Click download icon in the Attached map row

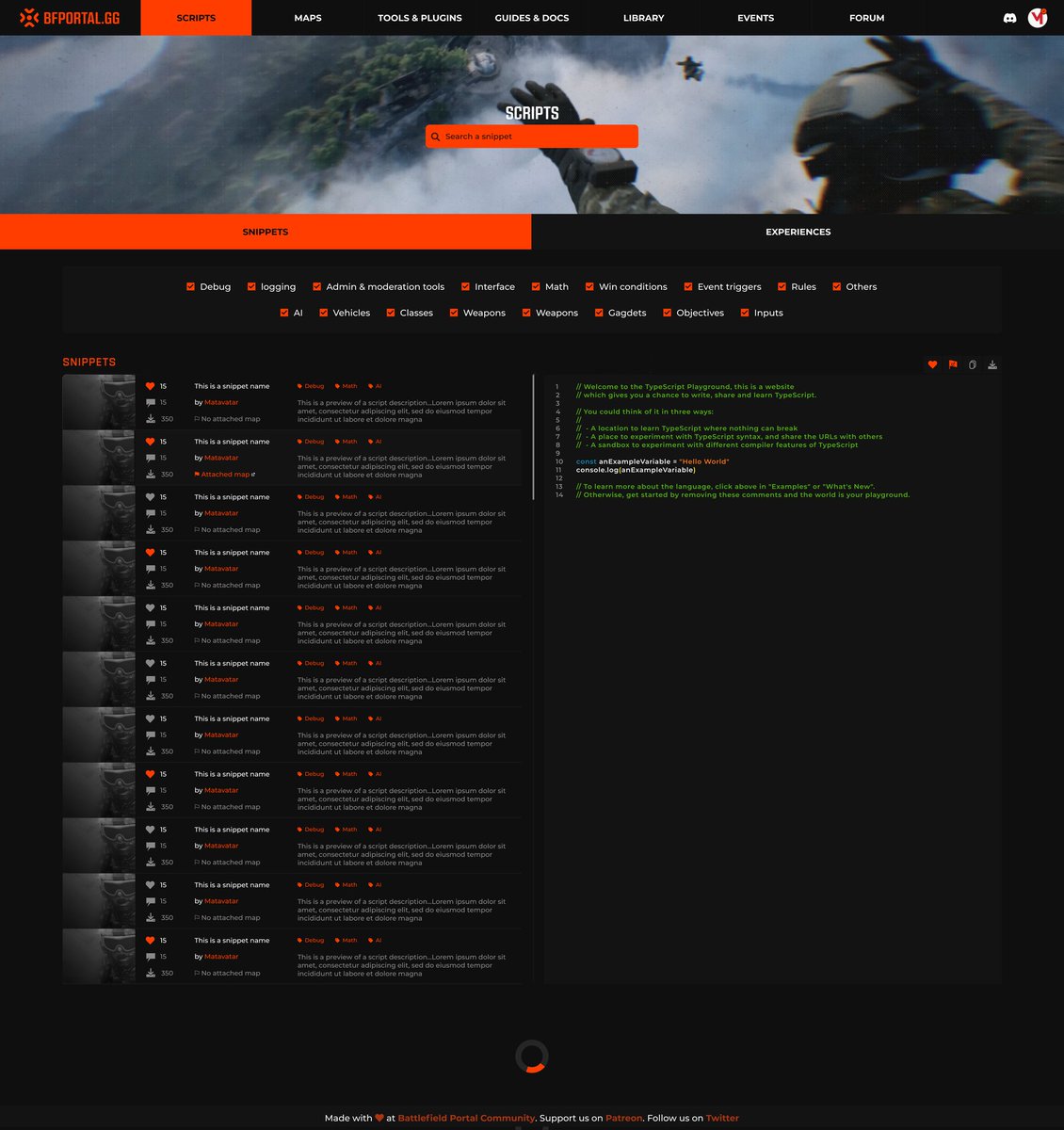click(x=150, y=474)
